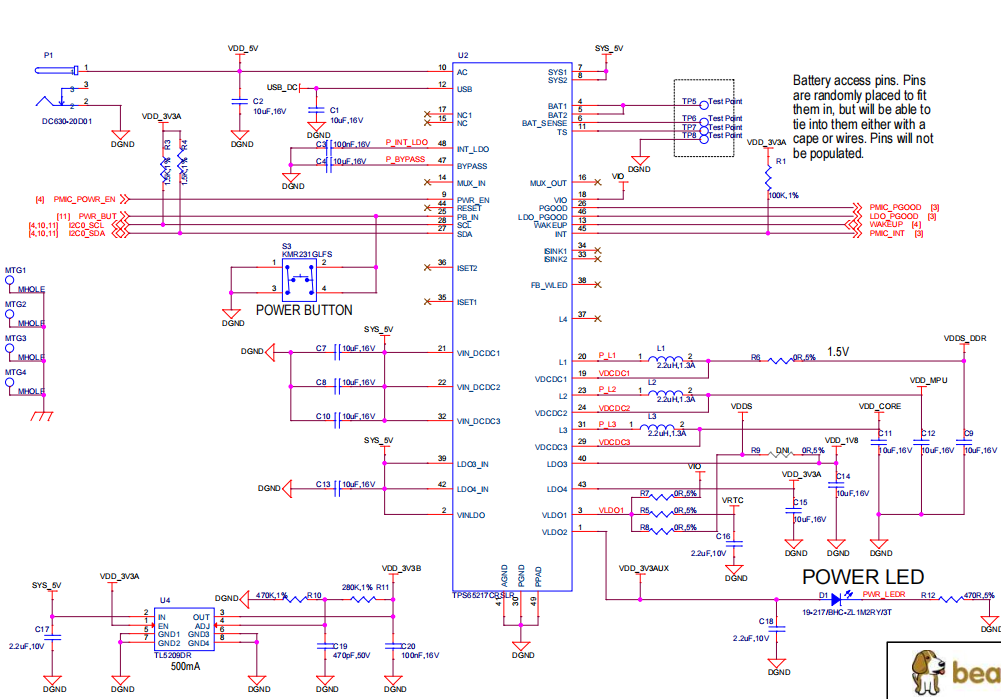Click the TP5 test point circle
The width and height of the screenshot is (1001, 699).
pyautogui.click(x=704, y=102)
